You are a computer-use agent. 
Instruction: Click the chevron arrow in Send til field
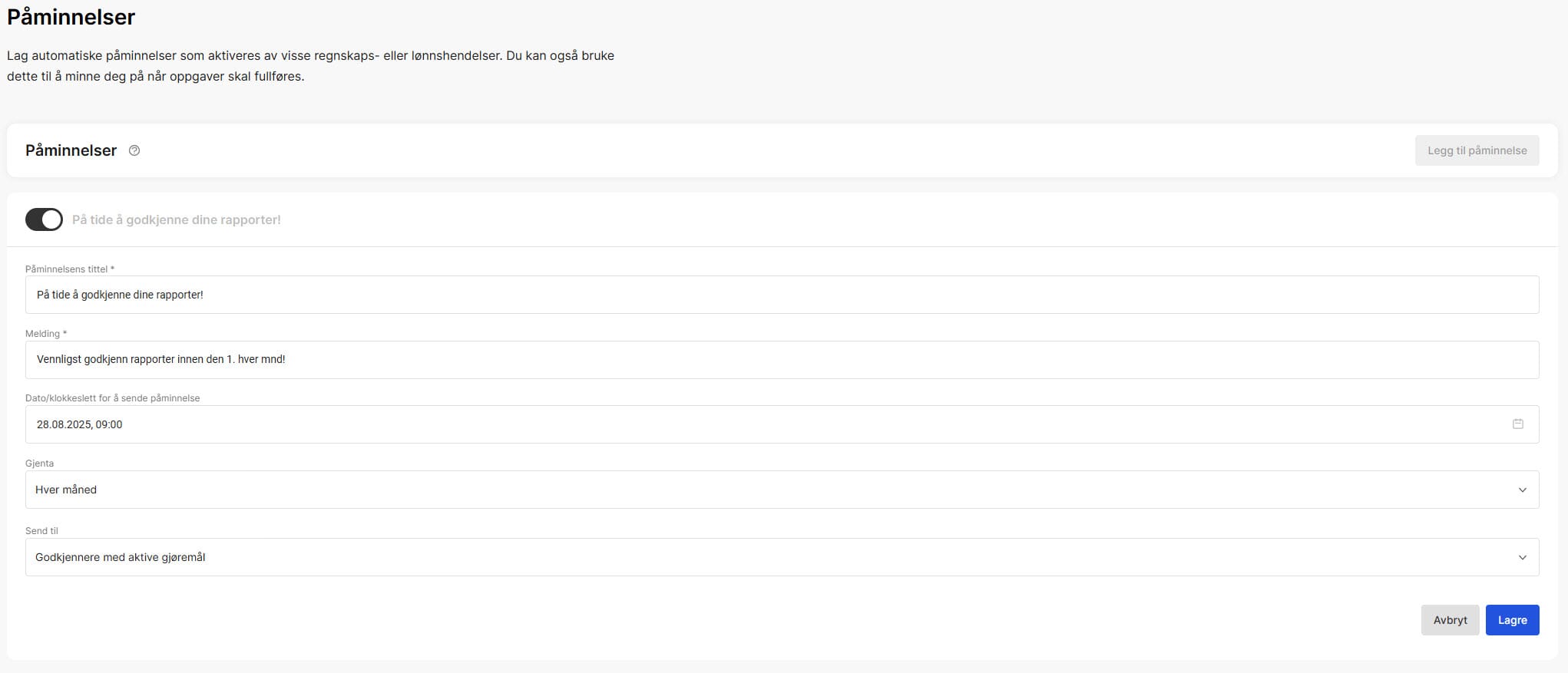(x=1522, y=557)
